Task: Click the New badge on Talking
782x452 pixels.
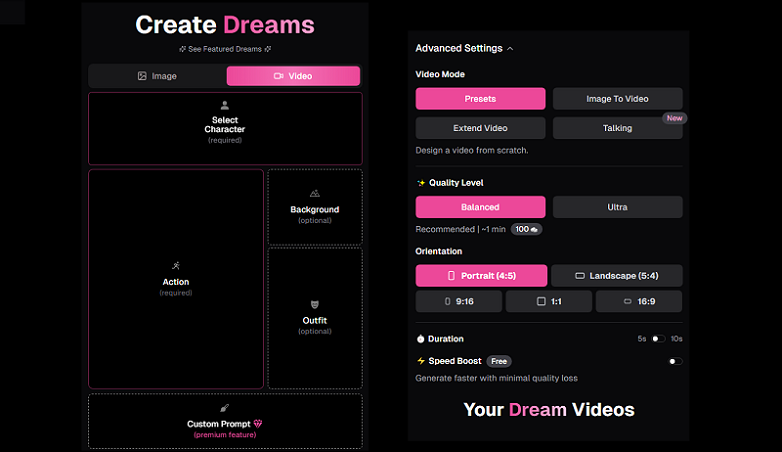Action: coord(674,118)
